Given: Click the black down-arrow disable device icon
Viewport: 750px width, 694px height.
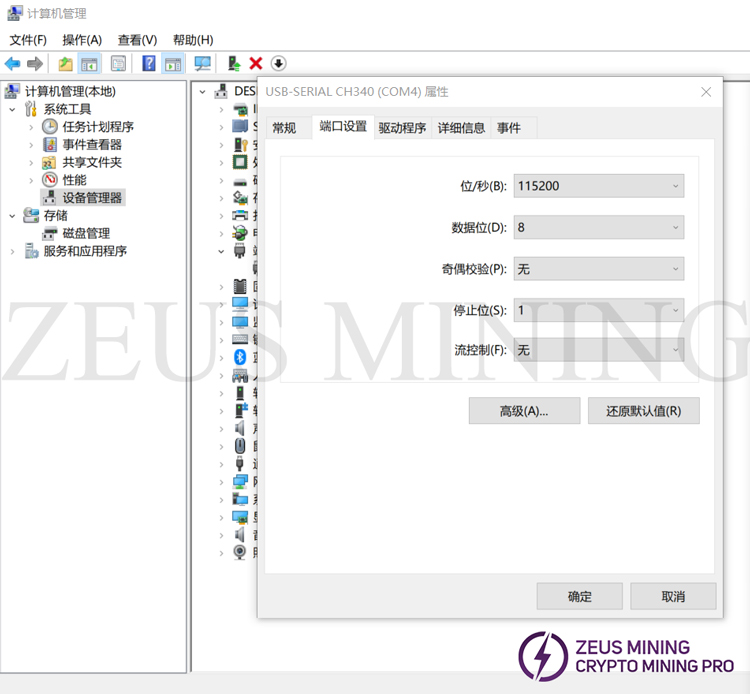Looking at the screenshot, I should pyautogui.click(x=279, y=64).
